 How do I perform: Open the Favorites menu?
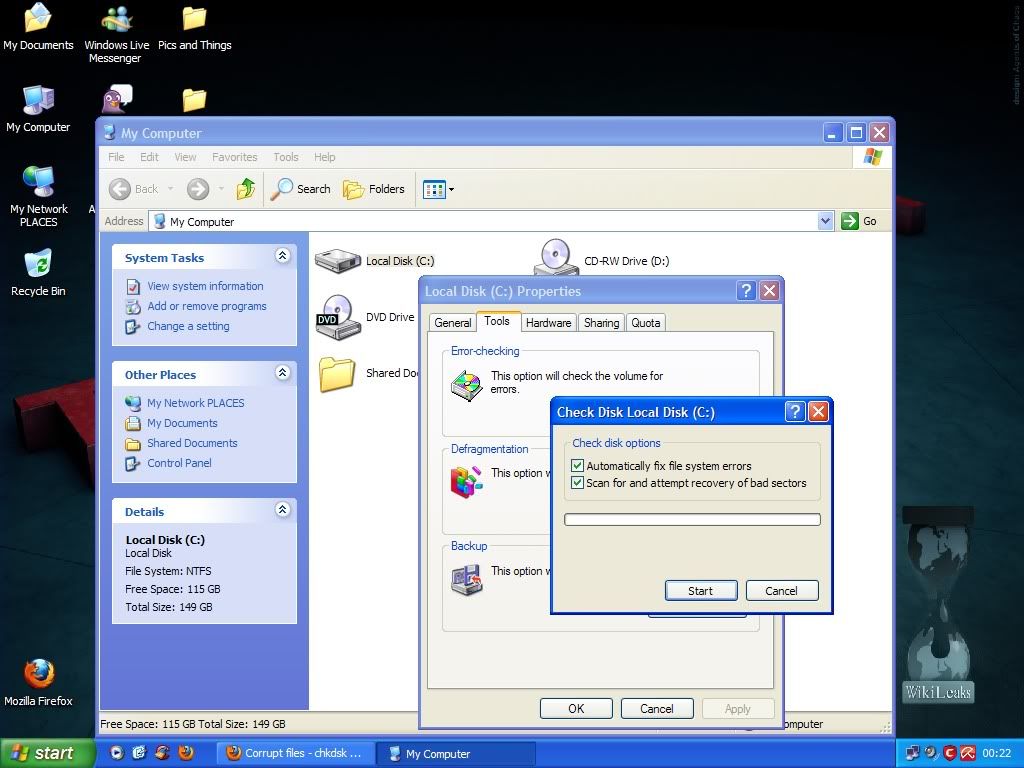pos(234,157)
